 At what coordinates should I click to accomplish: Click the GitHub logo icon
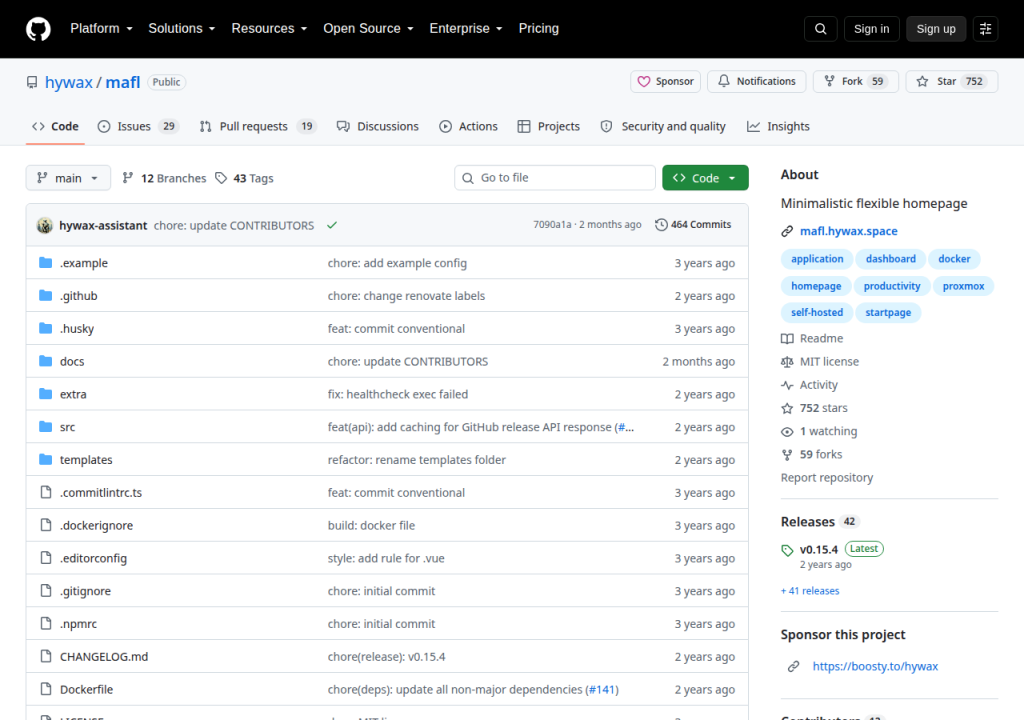[x=38, y=29]
